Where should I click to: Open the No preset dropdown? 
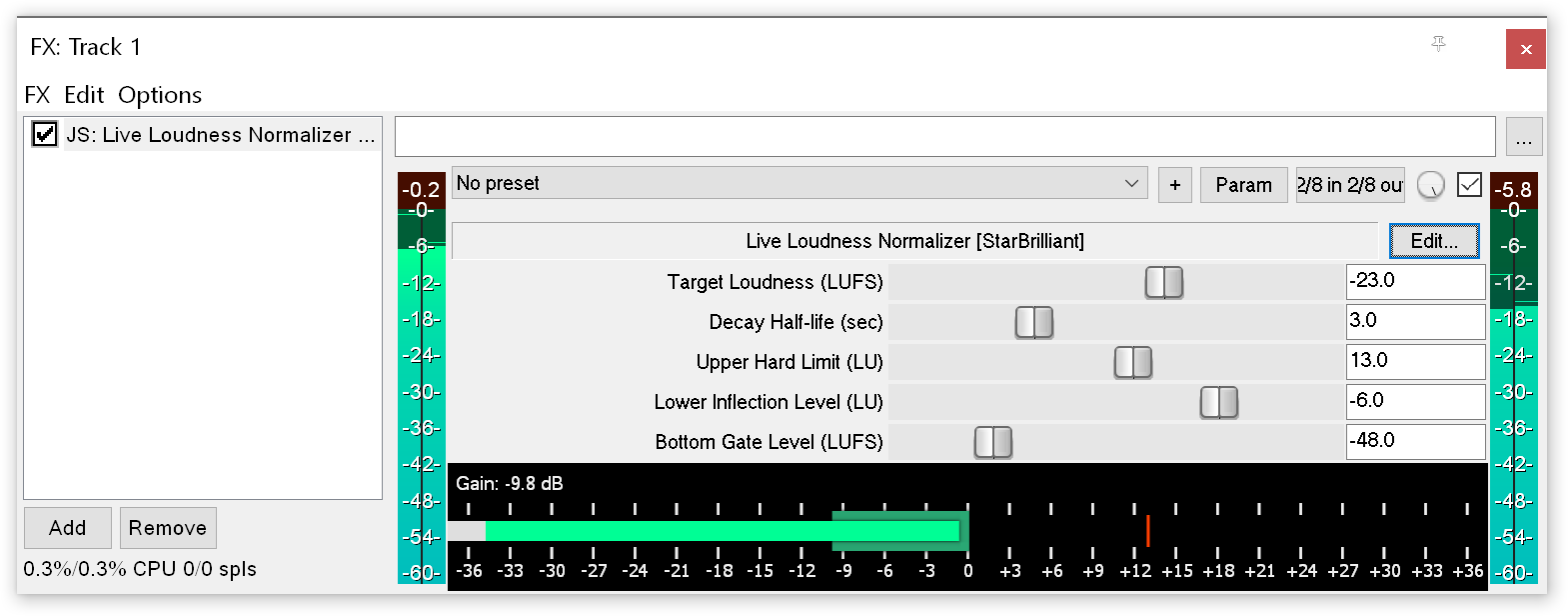click(x=798, y=183)
